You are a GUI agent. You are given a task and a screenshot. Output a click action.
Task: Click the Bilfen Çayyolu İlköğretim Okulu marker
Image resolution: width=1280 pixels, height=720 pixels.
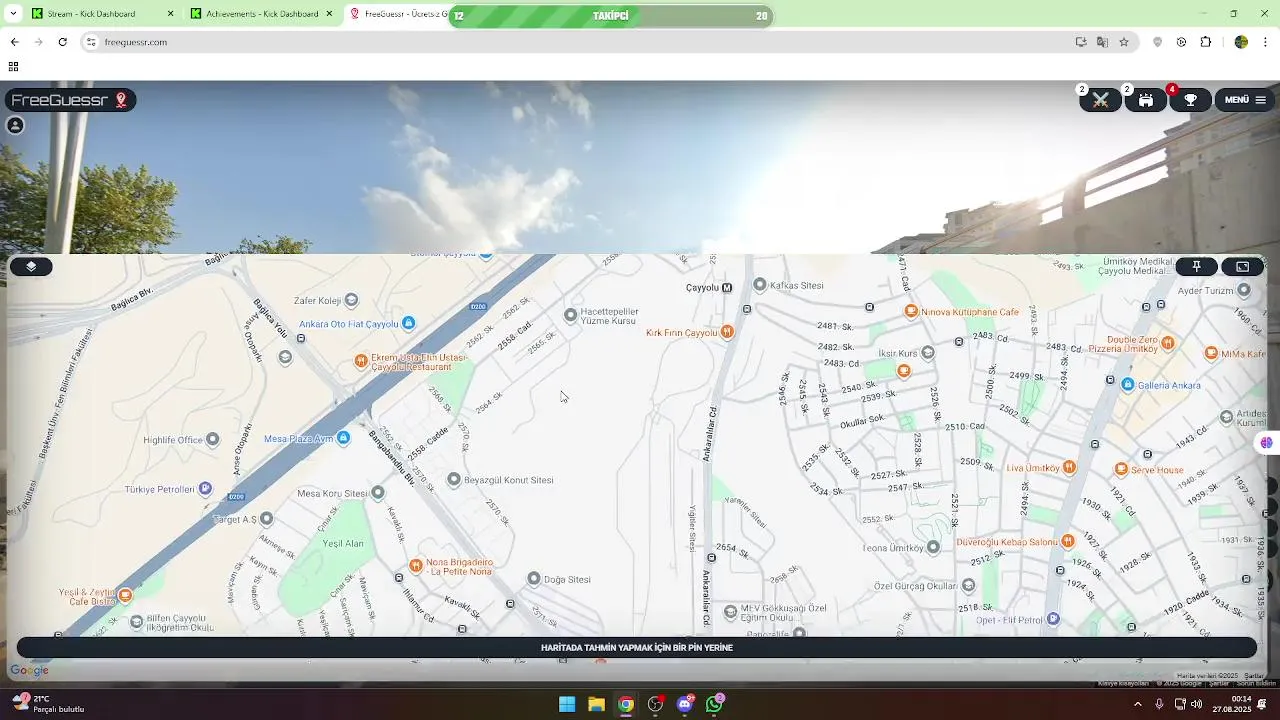(x=137, y=622)
